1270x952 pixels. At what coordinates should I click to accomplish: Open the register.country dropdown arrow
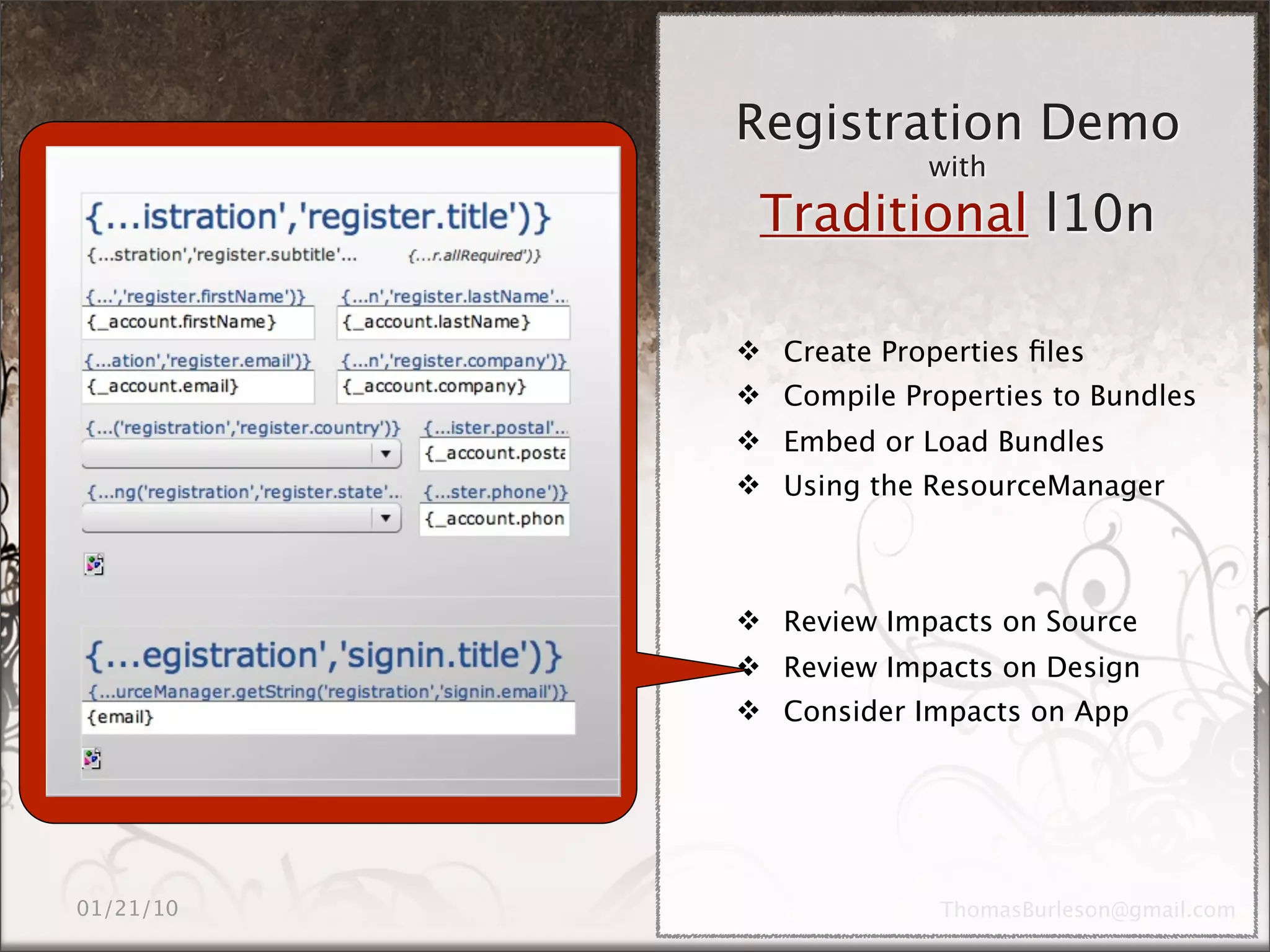pyautogui.click(x=386, y=454)
